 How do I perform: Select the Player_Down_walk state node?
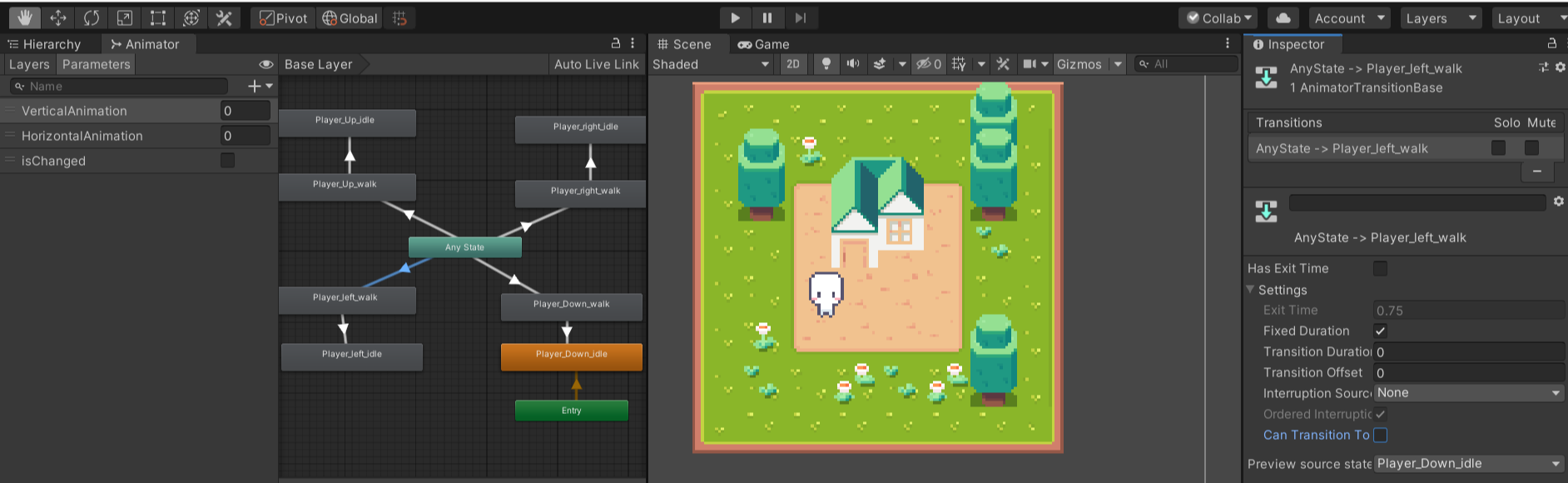point(572,306)
